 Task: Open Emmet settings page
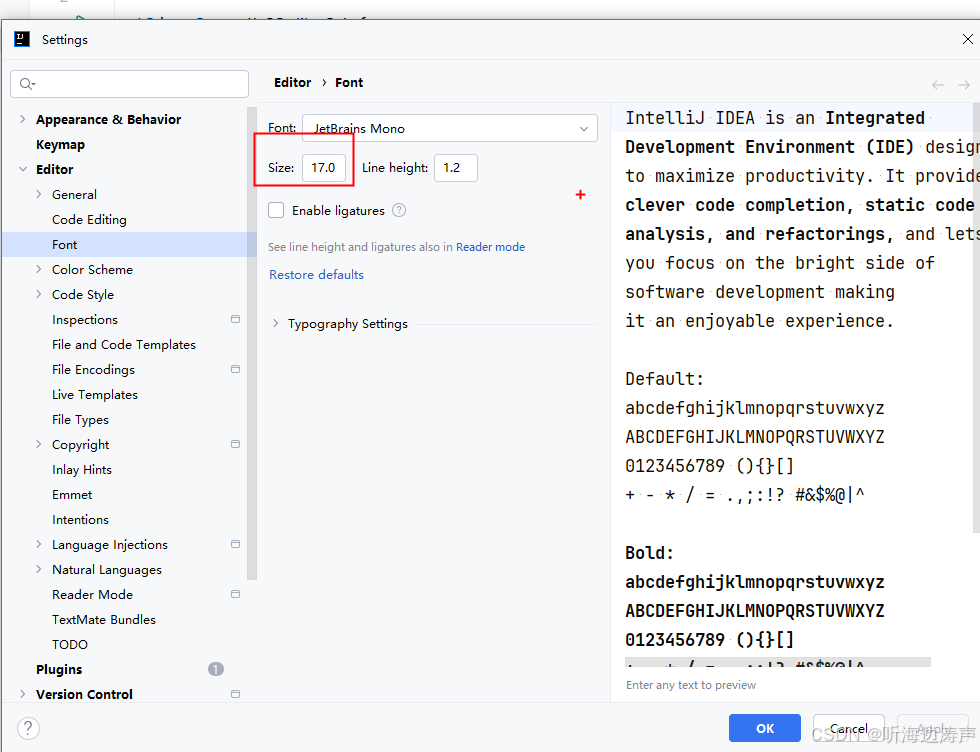72,494
